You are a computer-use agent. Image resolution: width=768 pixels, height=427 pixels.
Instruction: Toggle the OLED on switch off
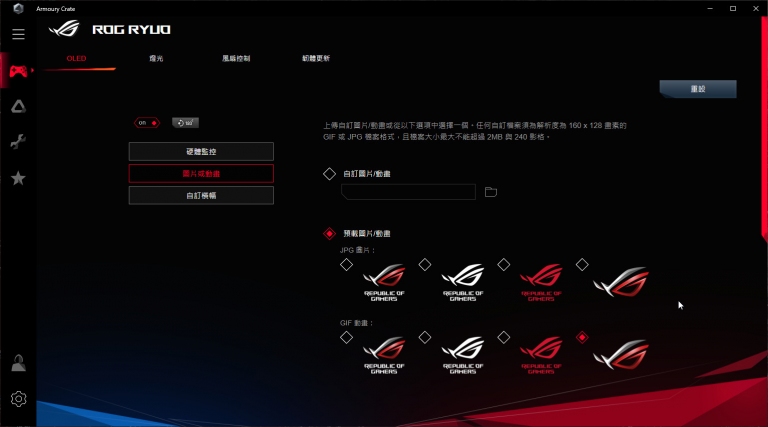pos(146,122)
